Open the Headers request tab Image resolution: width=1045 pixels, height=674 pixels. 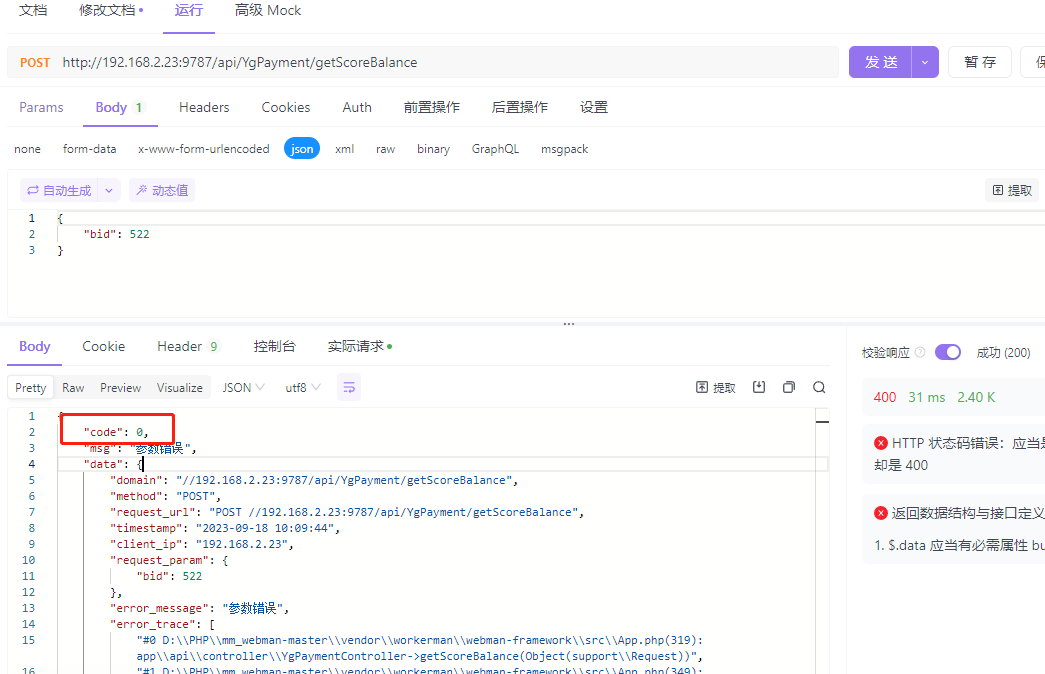click(204, 107)
